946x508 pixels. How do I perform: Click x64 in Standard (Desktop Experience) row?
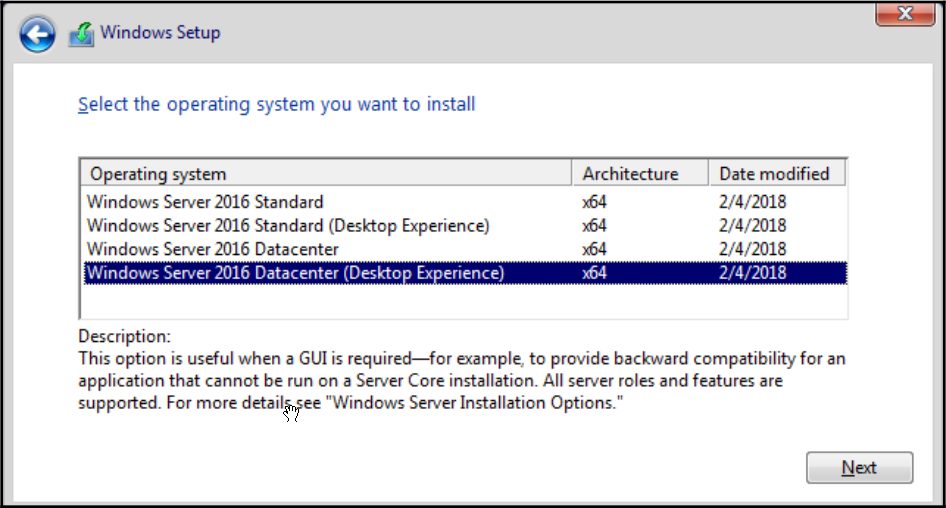594,226
